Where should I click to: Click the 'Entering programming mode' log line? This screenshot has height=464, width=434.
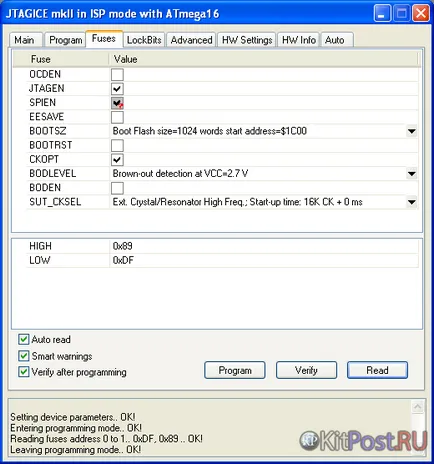pyautogui.click(x=76, y=428)
